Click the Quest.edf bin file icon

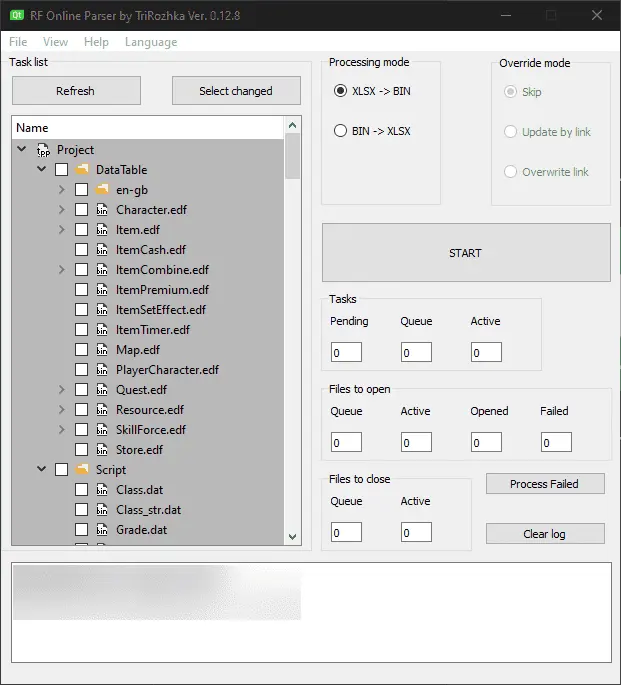(102, 390)
